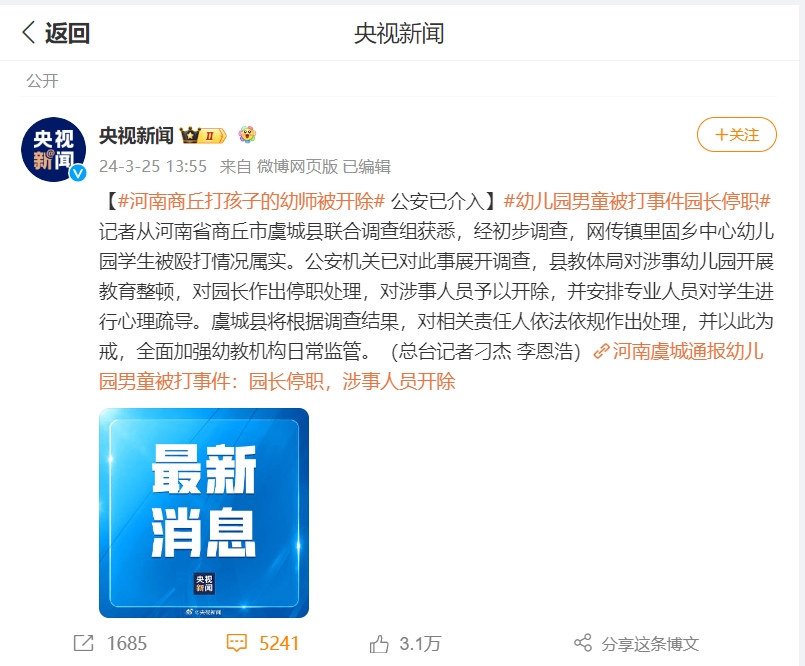Open hashtag 河南商丘打孩子的幼师被开除
805x666 pixels.
(252, 201)
